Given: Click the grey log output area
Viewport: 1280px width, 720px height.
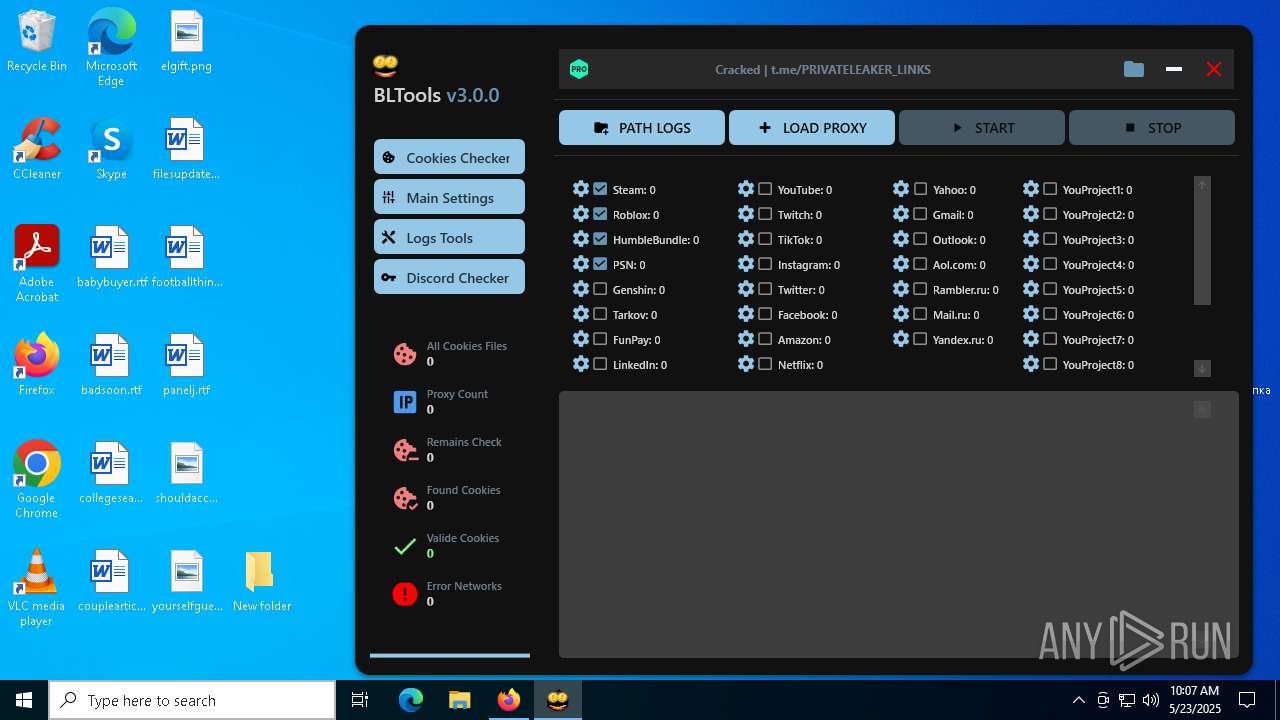Looking at the screenshot, I should [x=898, y=524].
